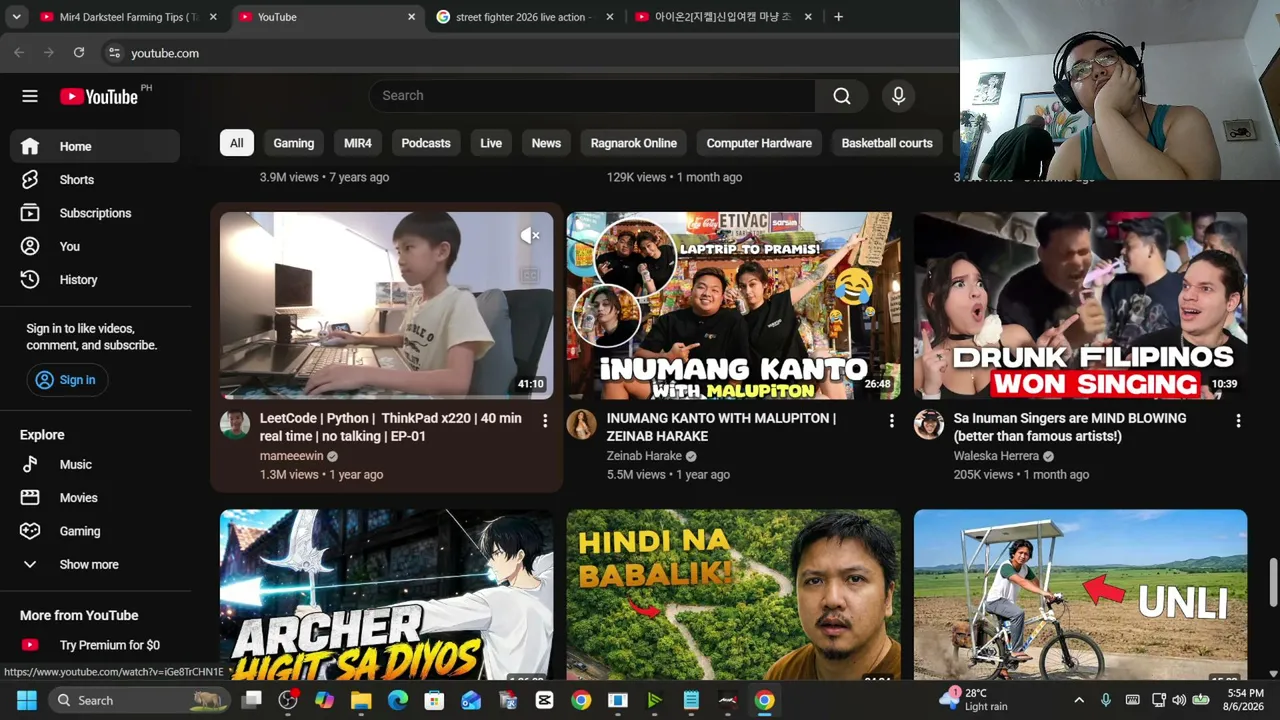Toggle captions on the LeetCode preview

(530, 275)
